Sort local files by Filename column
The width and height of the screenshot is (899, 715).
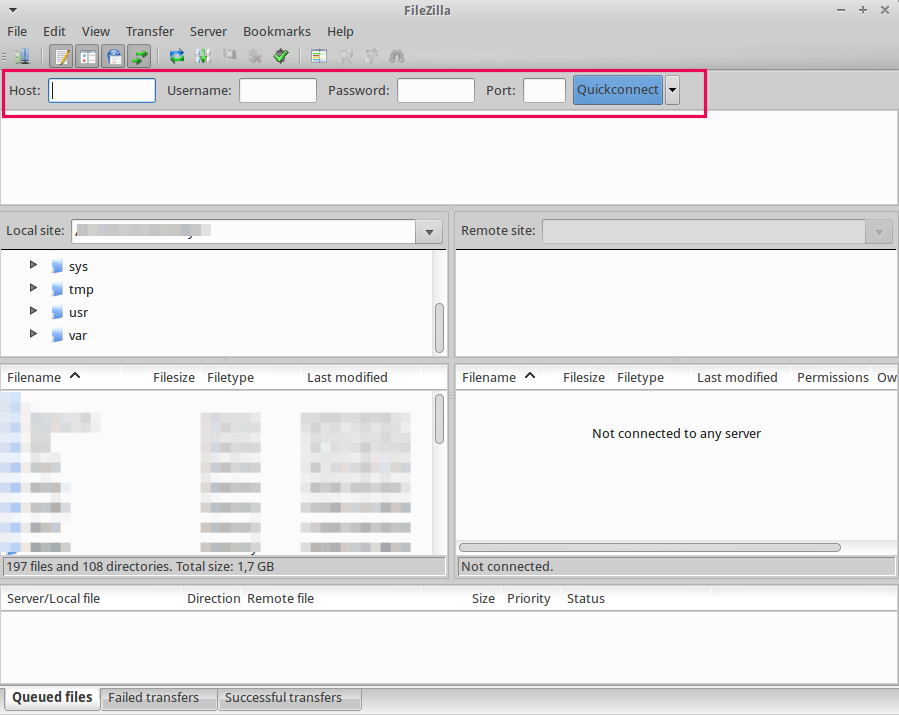click(x=60, y=377)
